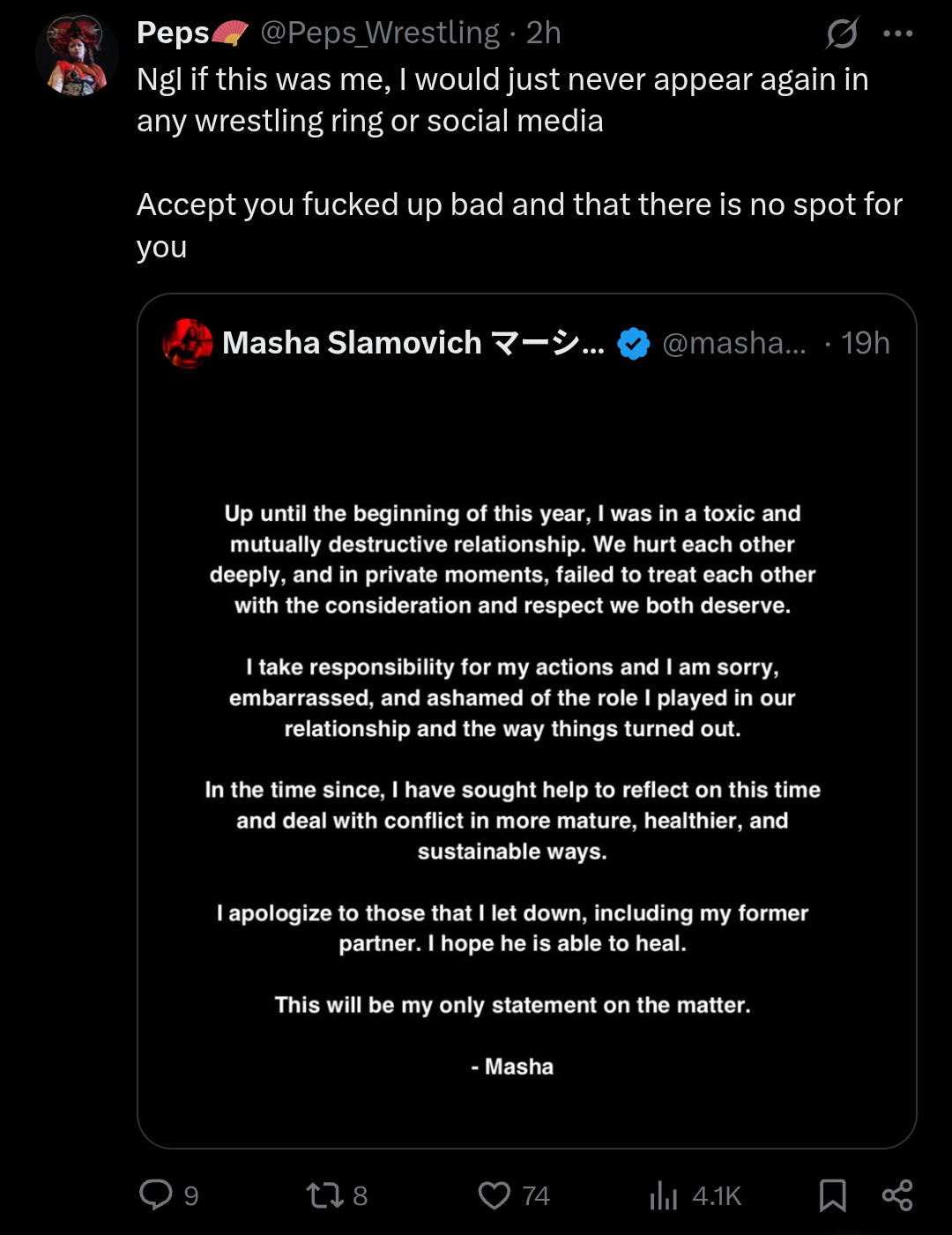Open the three-dot more options menu
This screenshot has height=1235, width=952.
(x=897, y=33)
